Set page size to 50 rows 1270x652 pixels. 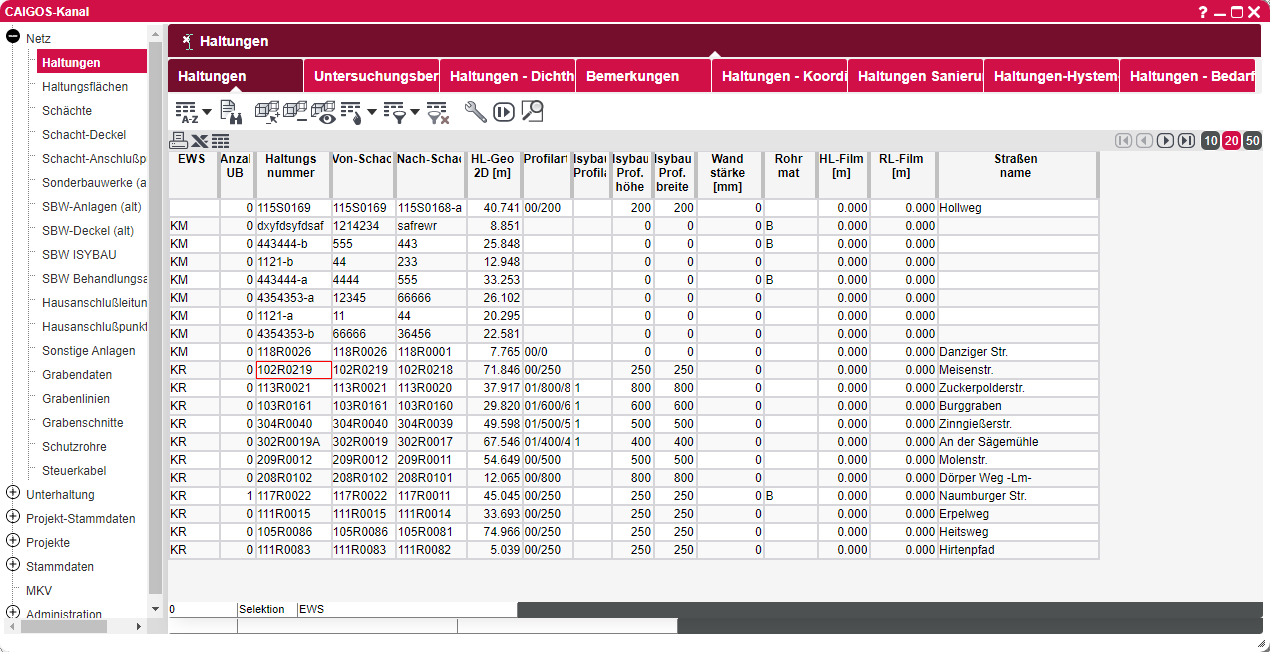[1252, 141]
